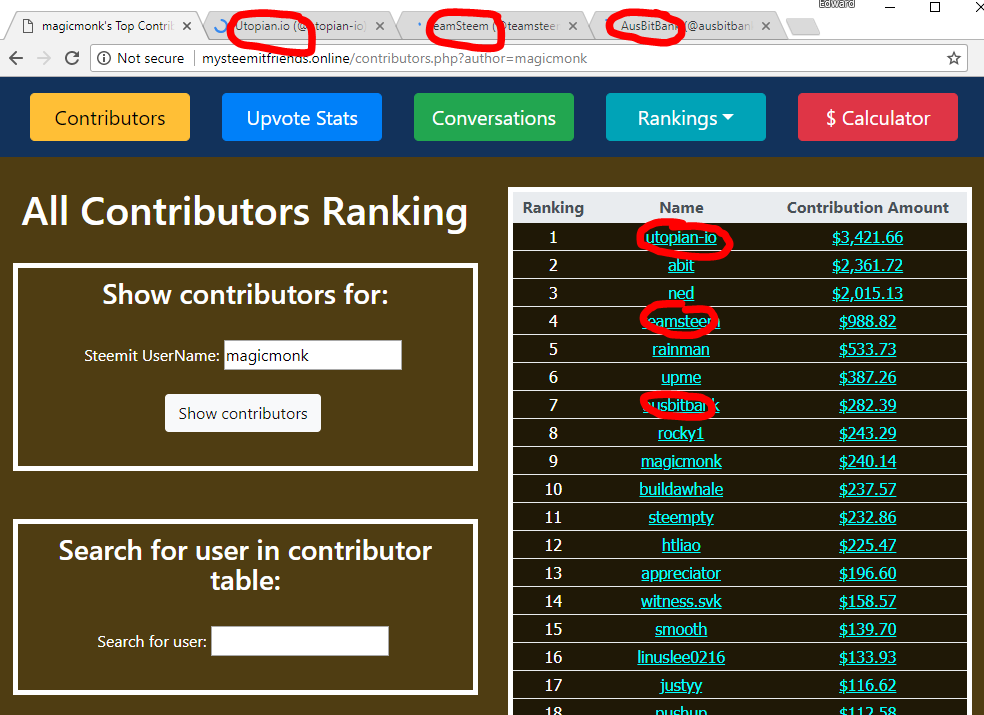Open the linuslee0216 contributor link
This screenshot has width=984, height=715.
pyautogui.click(x=681, y=657)
